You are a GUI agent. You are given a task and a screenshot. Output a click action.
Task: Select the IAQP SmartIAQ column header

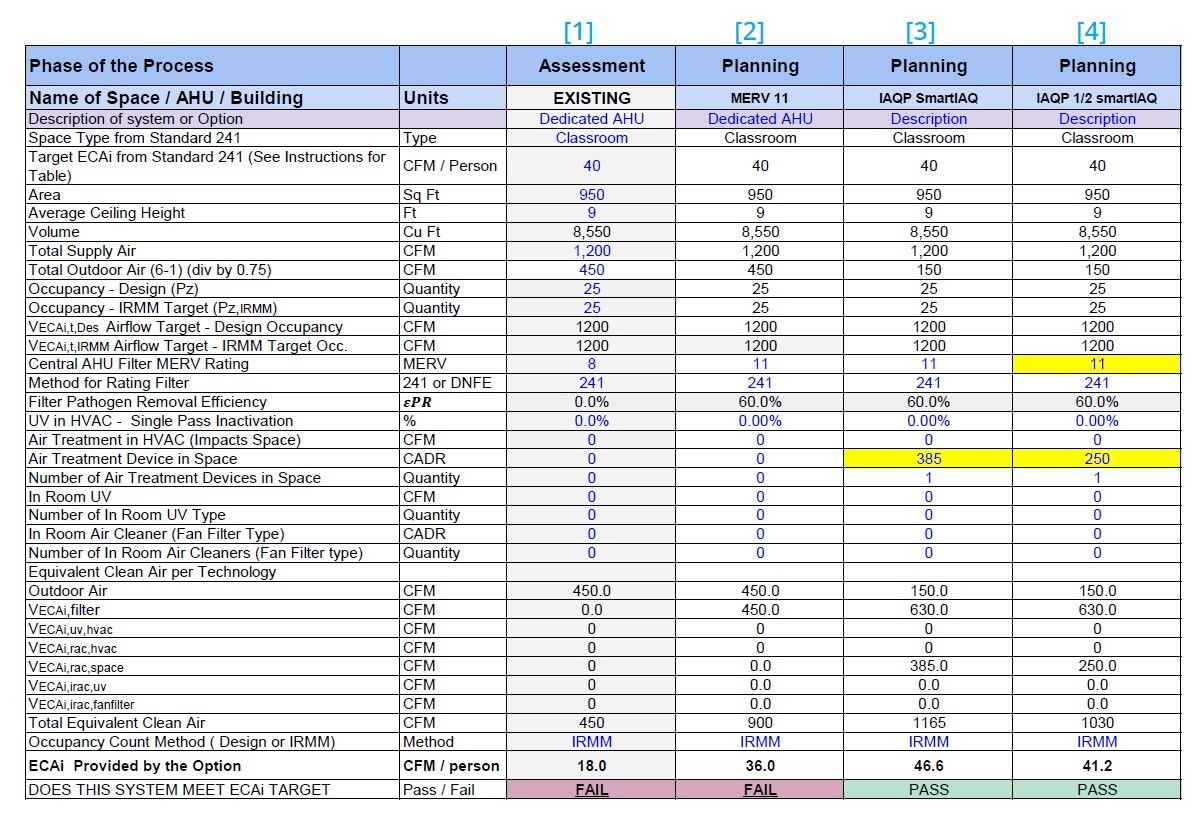(929, 98)
